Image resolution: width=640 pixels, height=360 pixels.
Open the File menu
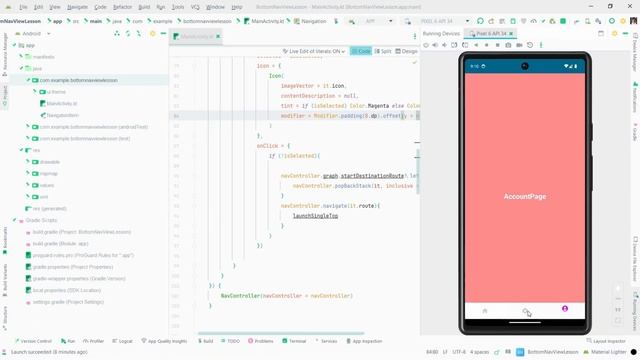tap(23, 7)
